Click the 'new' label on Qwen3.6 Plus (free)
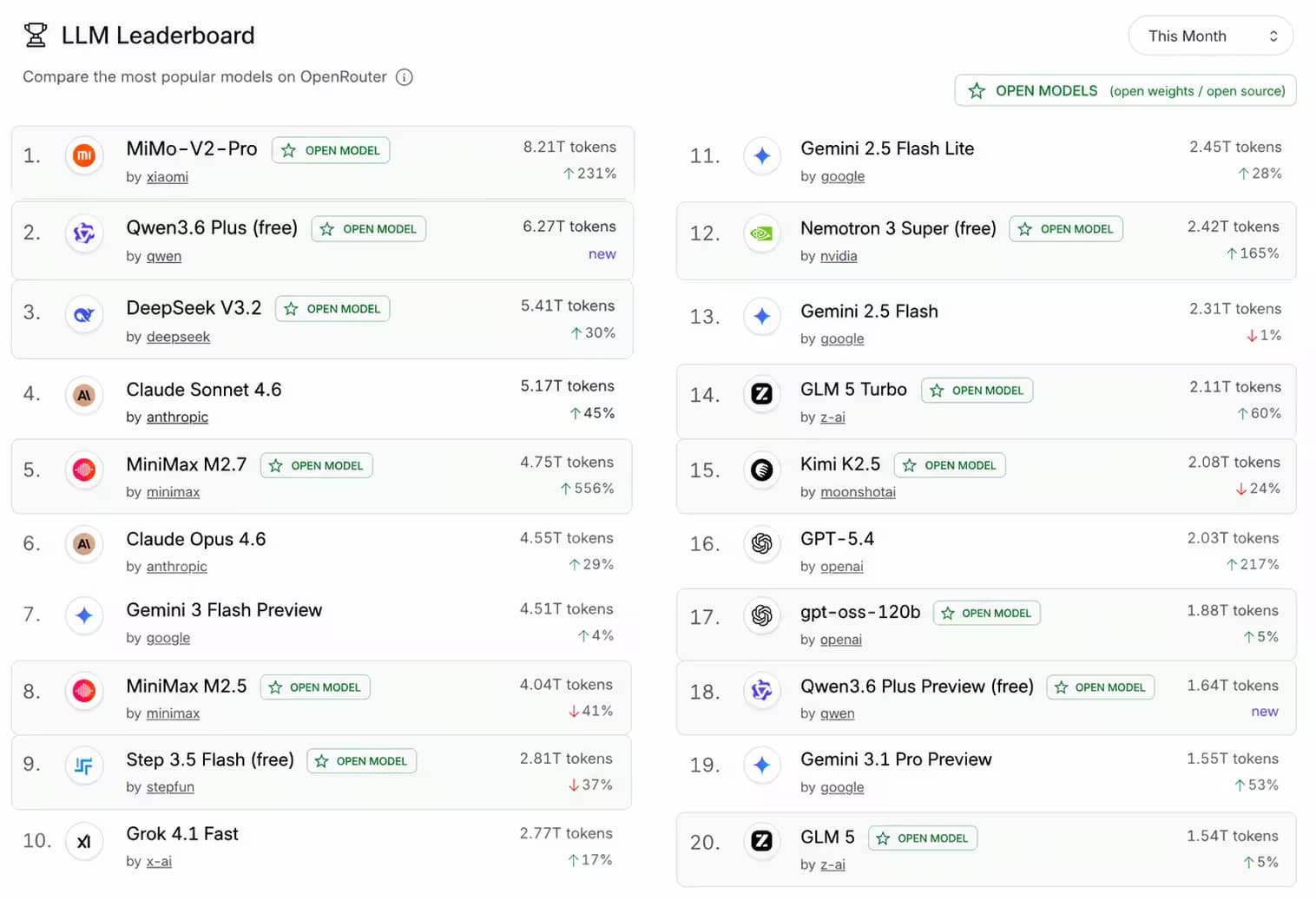1316x900 pixels. 602,254
